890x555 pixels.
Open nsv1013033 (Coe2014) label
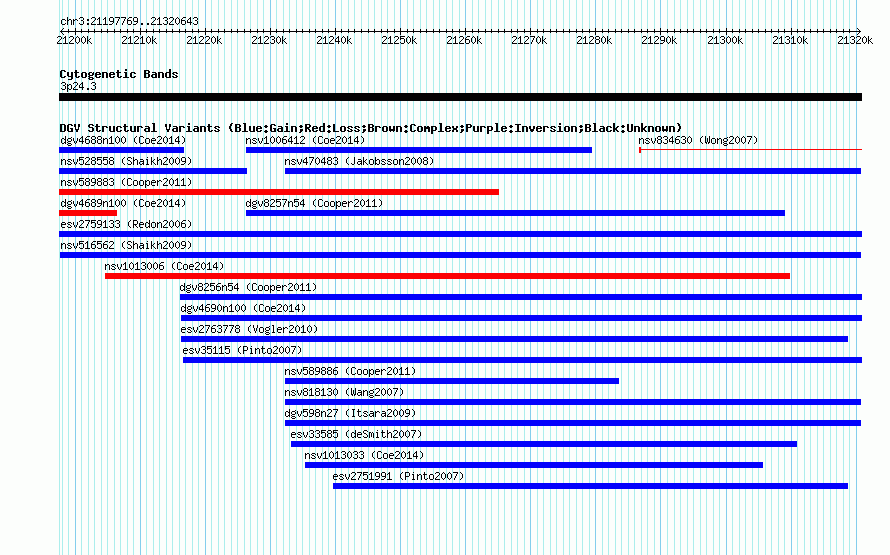coord(364,455)
